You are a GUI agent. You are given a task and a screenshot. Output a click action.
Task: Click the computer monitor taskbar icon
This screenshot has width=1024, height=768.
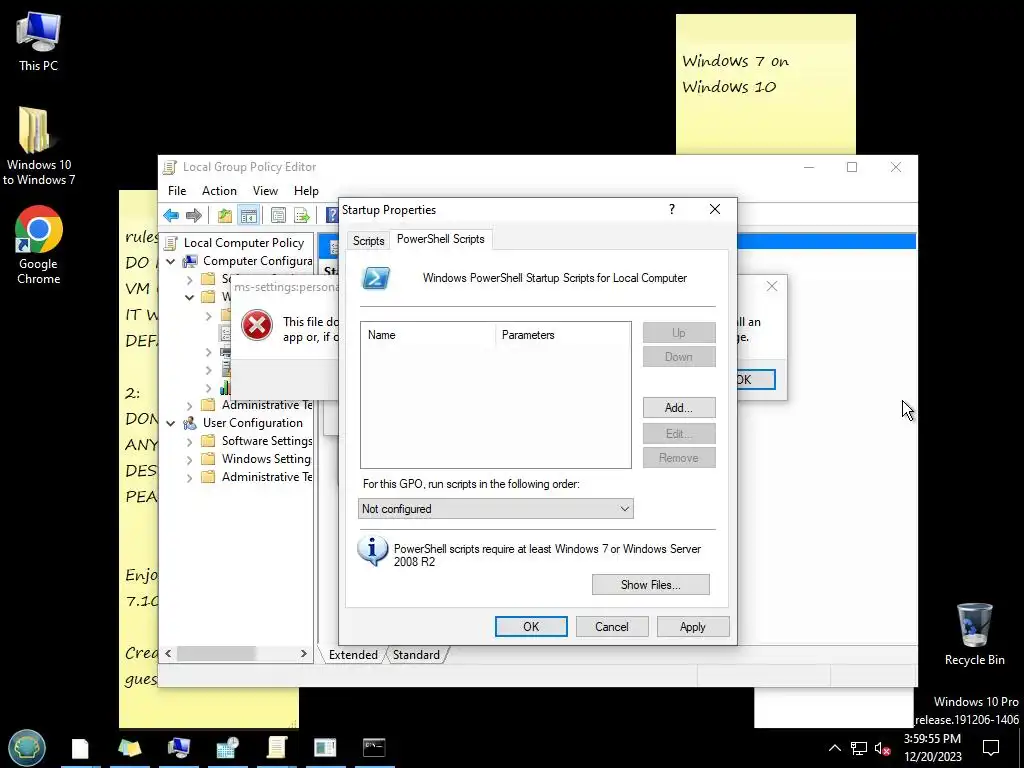[x=178, y=748]
